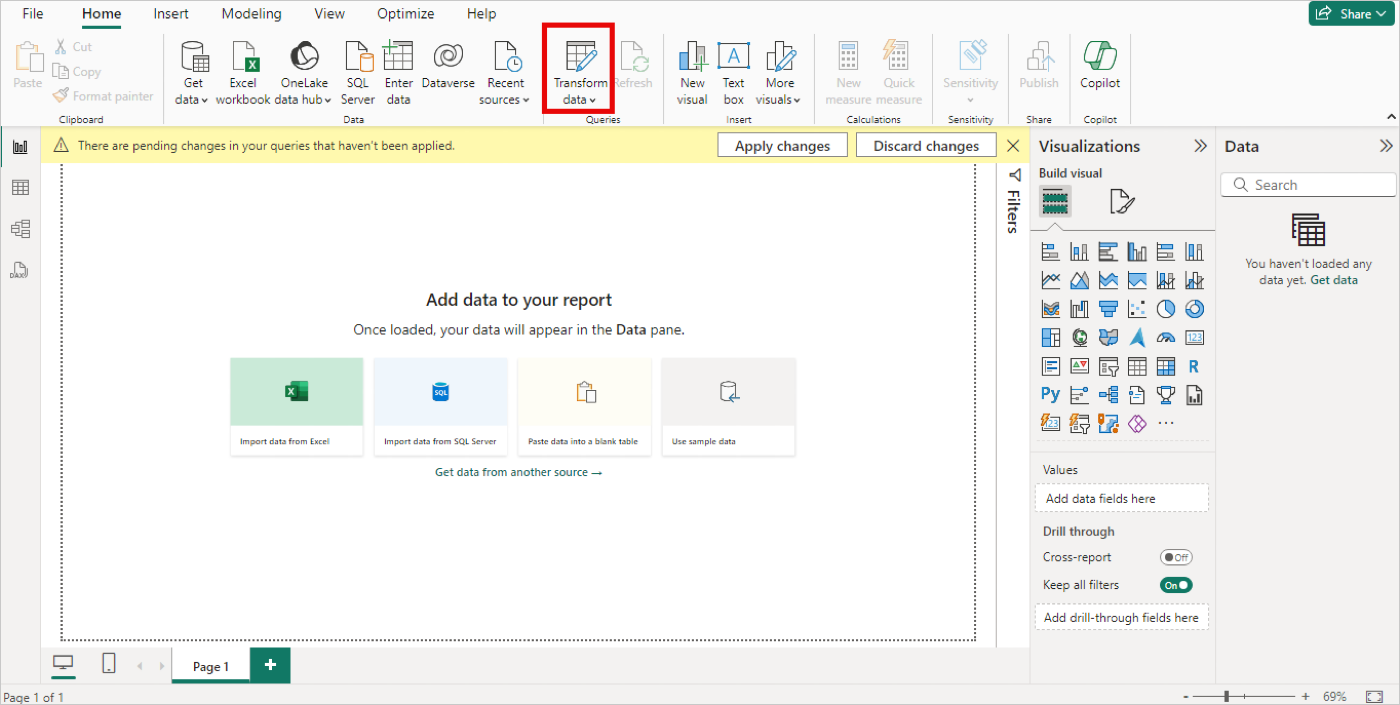Insert a Text box from ribbon
Viewport: 1400px width, 705px height.
pos(734,73)
